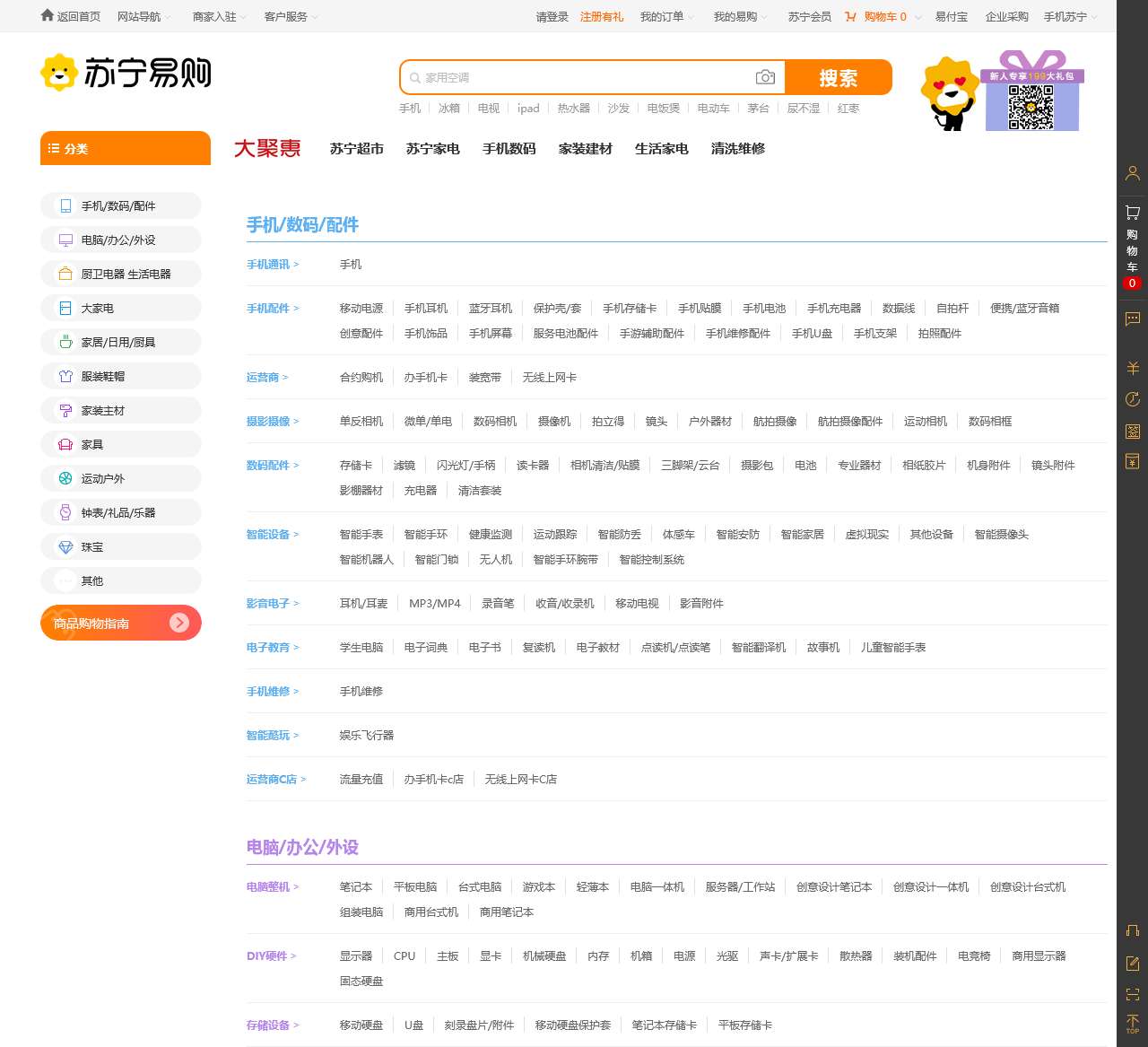Open the 手机数码 navigation tab
Viewport: 1148px width, 1047px height.
click(509, 149)
